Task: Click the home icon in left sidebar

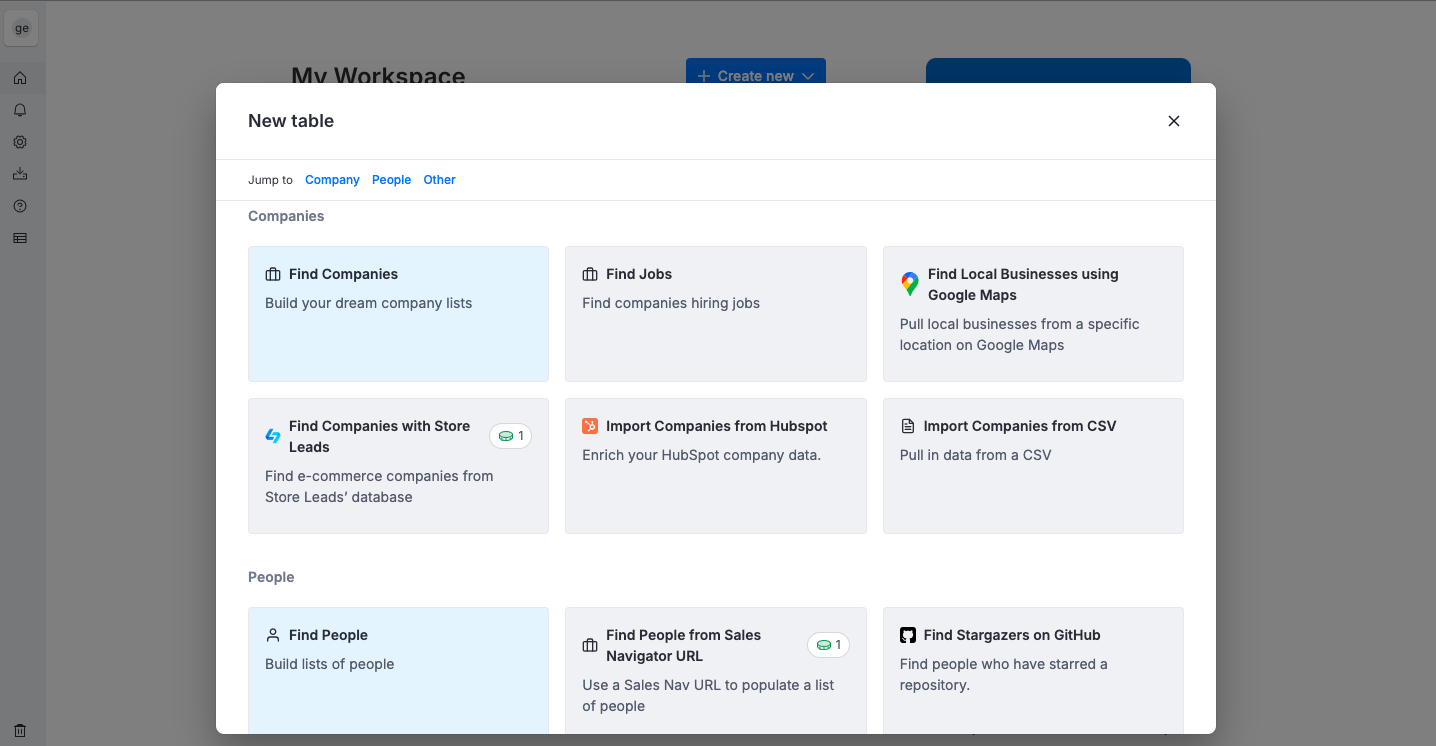Action: click(x=20, y=78)
